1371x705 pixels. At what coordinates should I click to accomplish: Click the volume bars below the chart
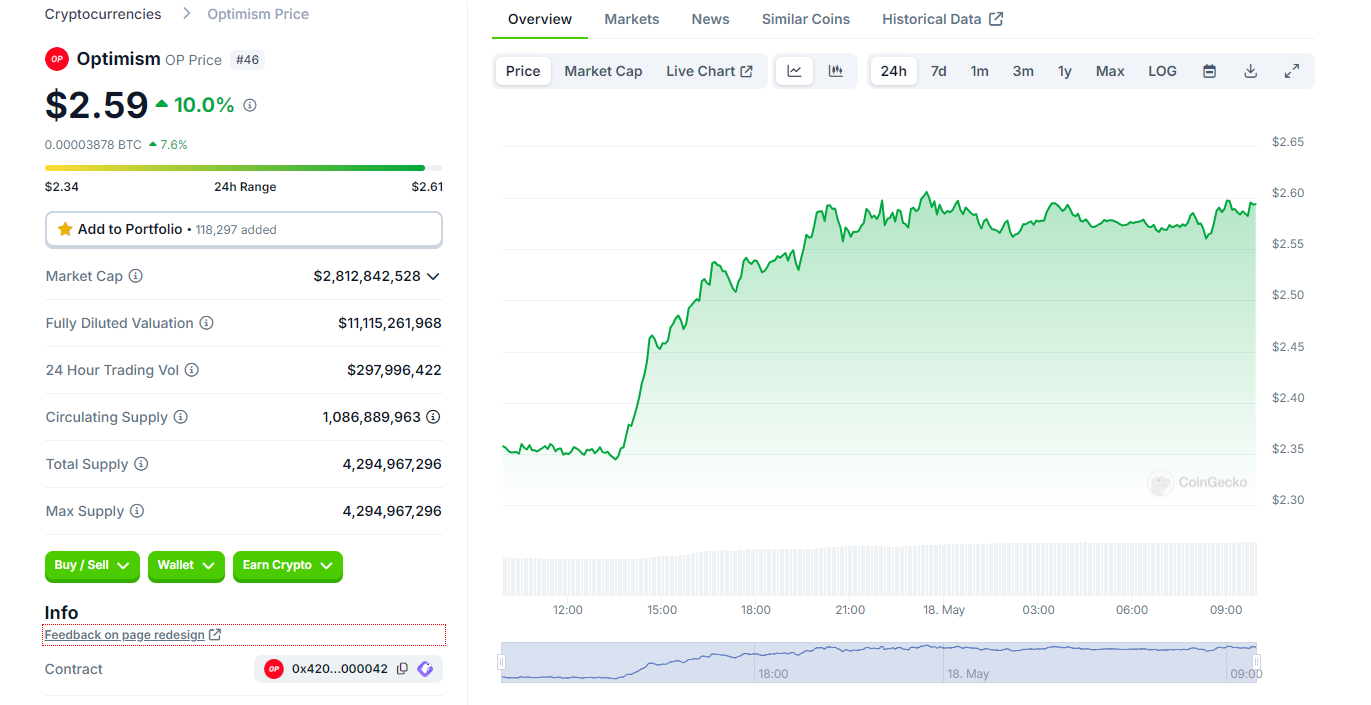click(879, 569)
